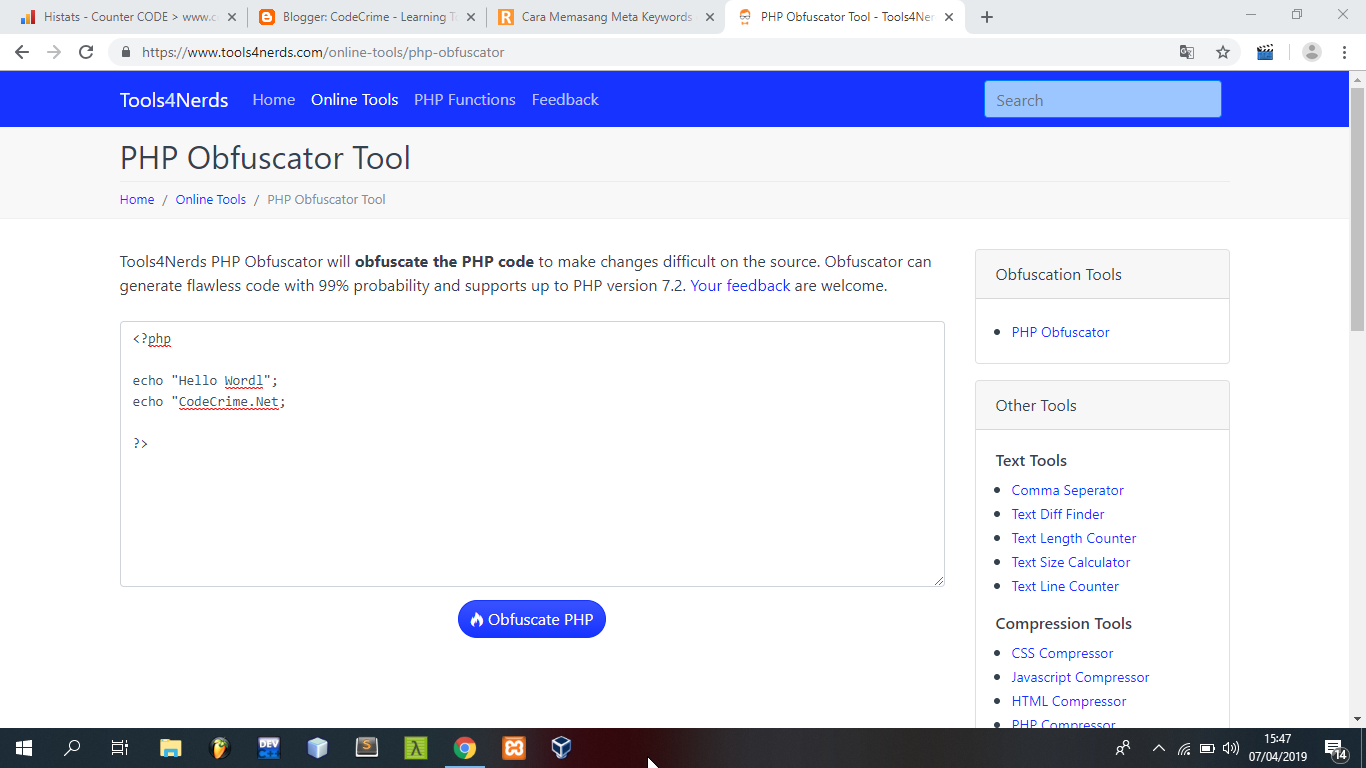The image size is (1366, 768).
Task: Open the PHP Functions menu item
Action: (464, 99)
